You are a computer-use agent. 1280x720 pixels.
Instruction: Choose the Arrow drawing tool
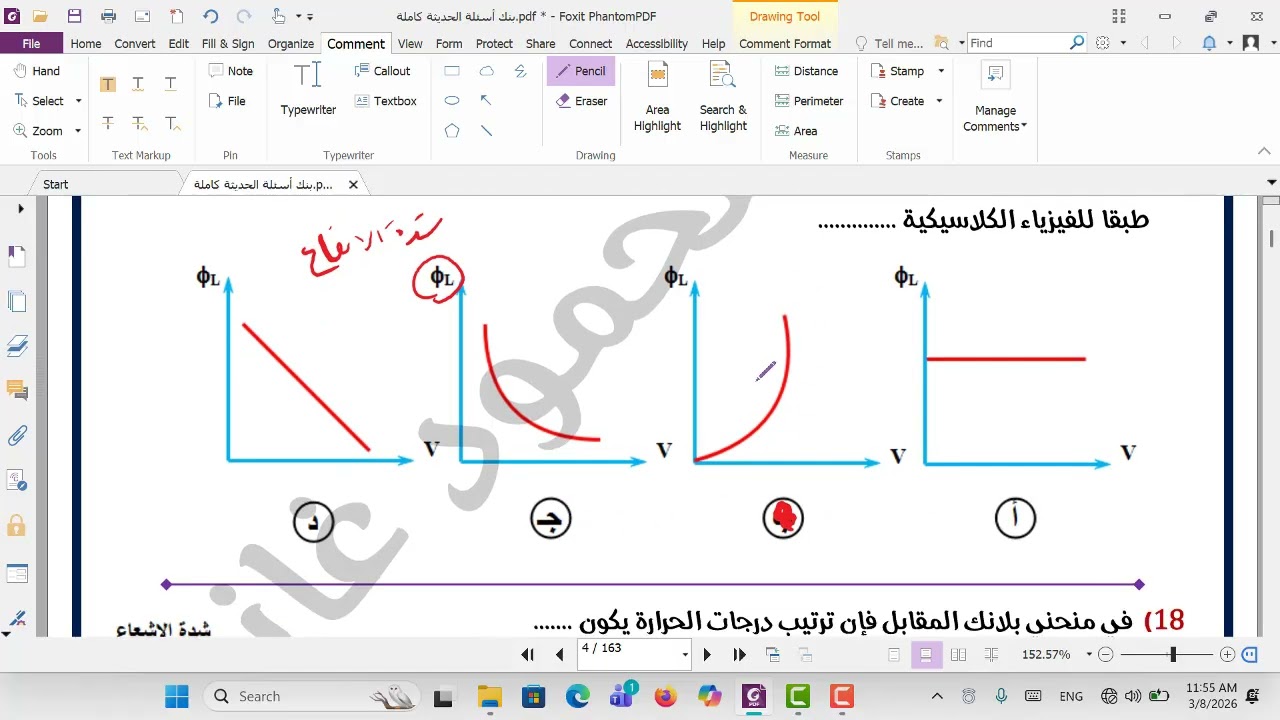(x=486, y=101)
